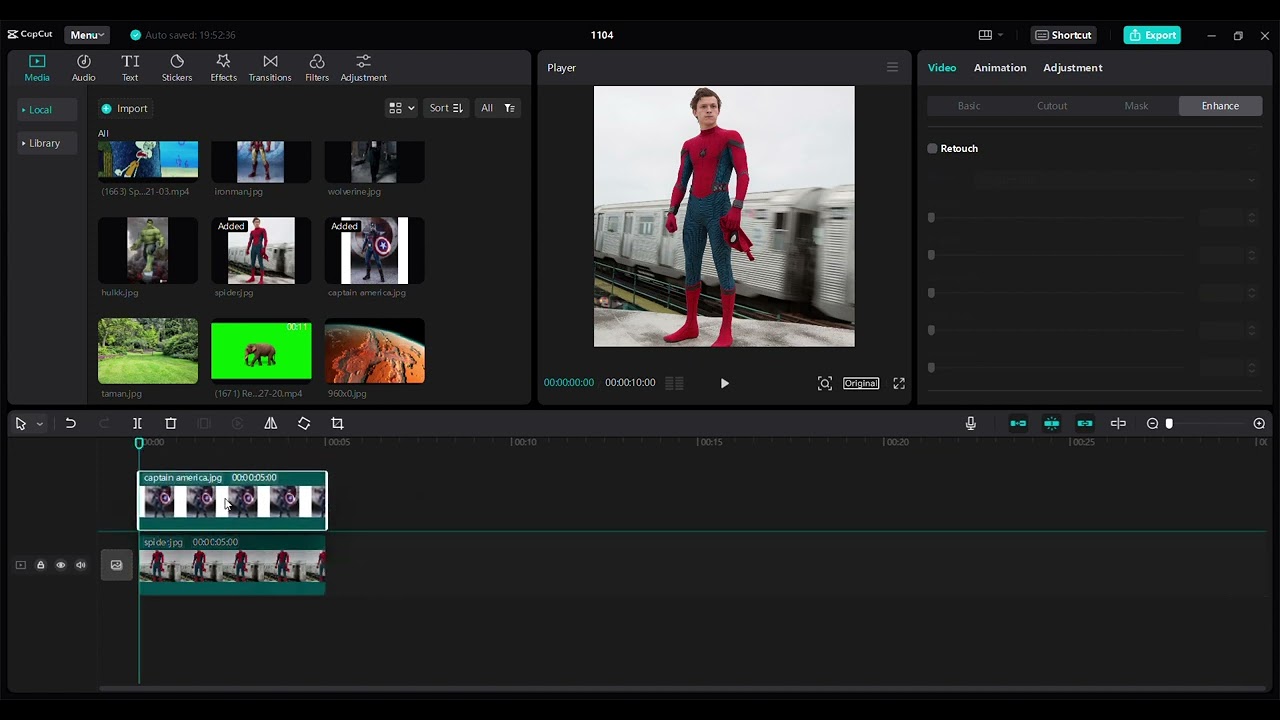Click the timeline zoom slider handle

(1169, 424)
